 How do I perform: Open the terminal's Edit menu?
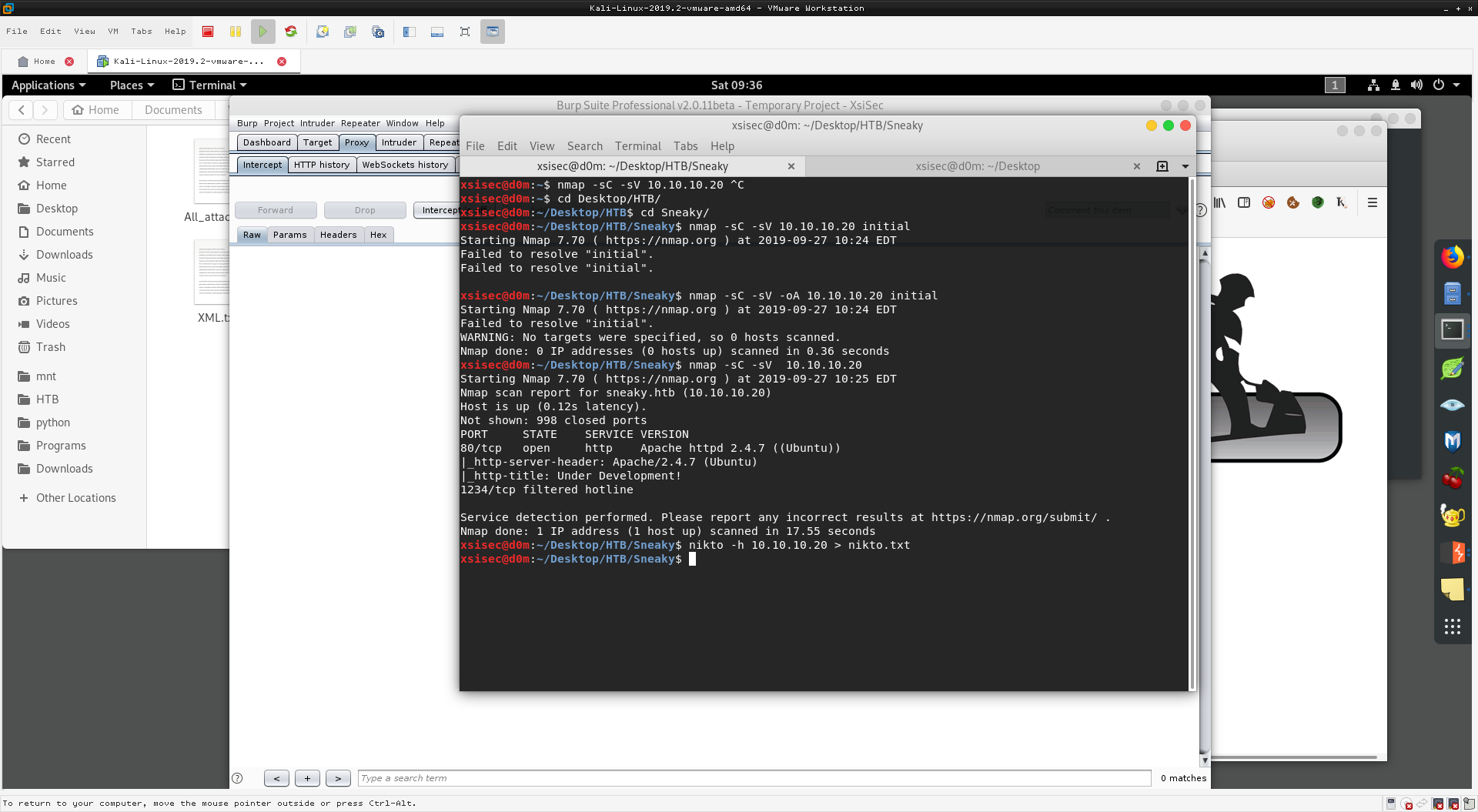(507, 146)
